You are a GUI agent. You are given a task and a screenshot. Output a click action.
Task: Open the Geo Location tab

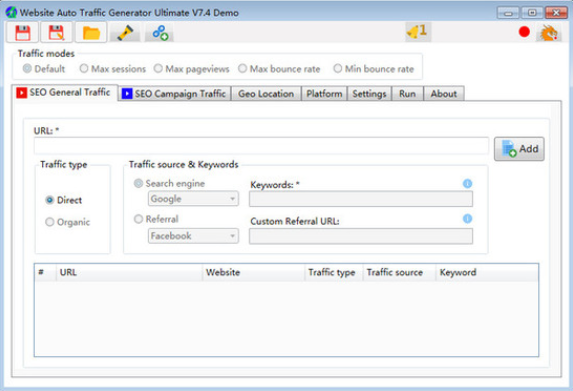266,94
